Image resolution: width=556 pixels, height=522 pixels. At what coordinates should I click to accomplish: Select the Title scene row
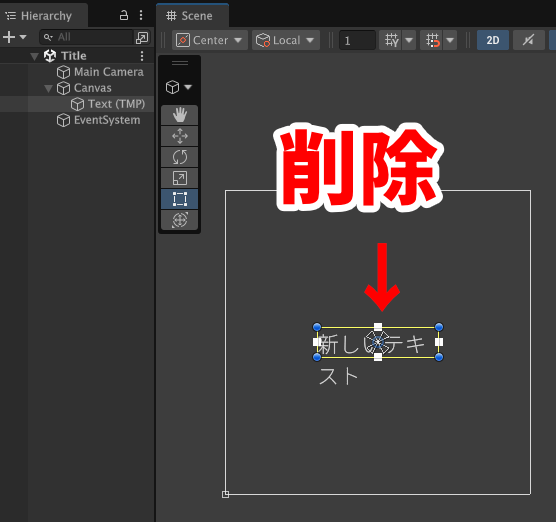77,56
